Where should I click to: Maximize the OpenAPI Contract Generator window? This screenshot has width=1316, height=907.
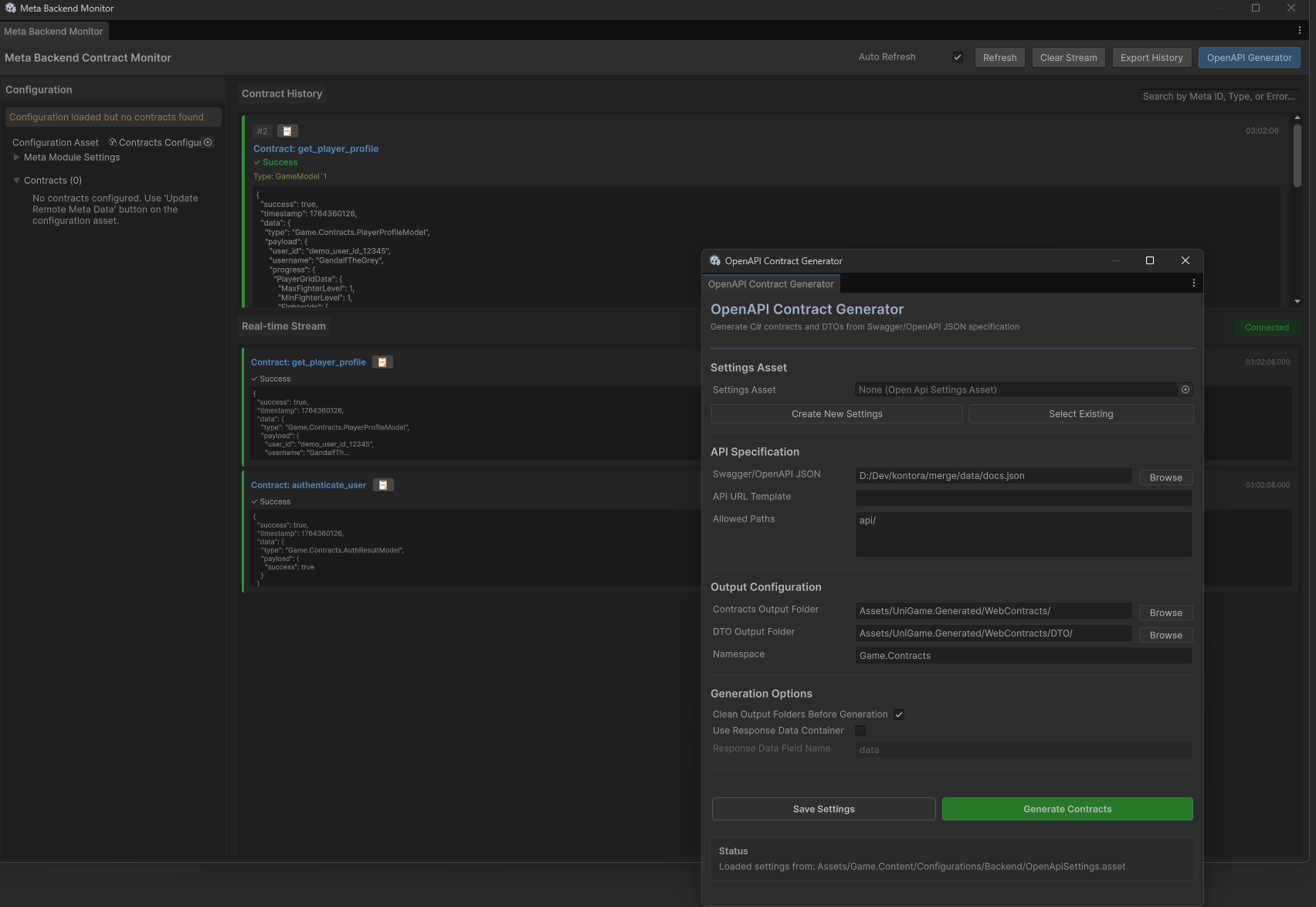tap(1150, 261)
